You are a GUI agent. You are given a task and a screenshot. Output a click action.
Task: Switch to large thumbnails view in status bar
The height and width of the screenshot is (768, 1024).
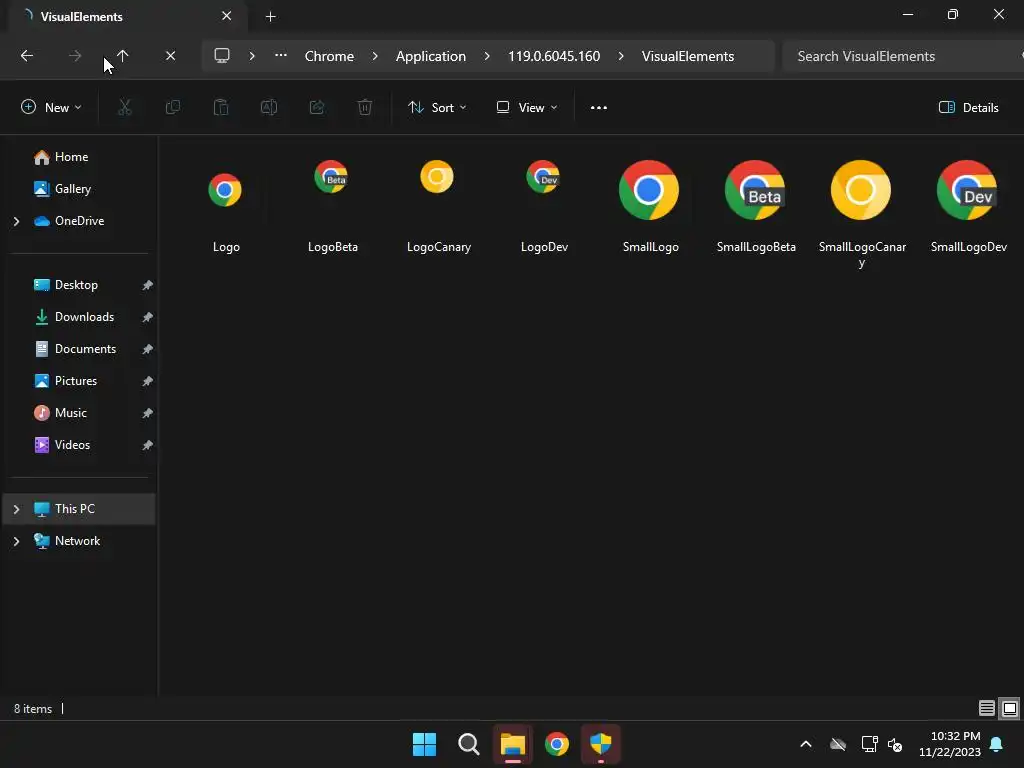[x=1010, y=709]
